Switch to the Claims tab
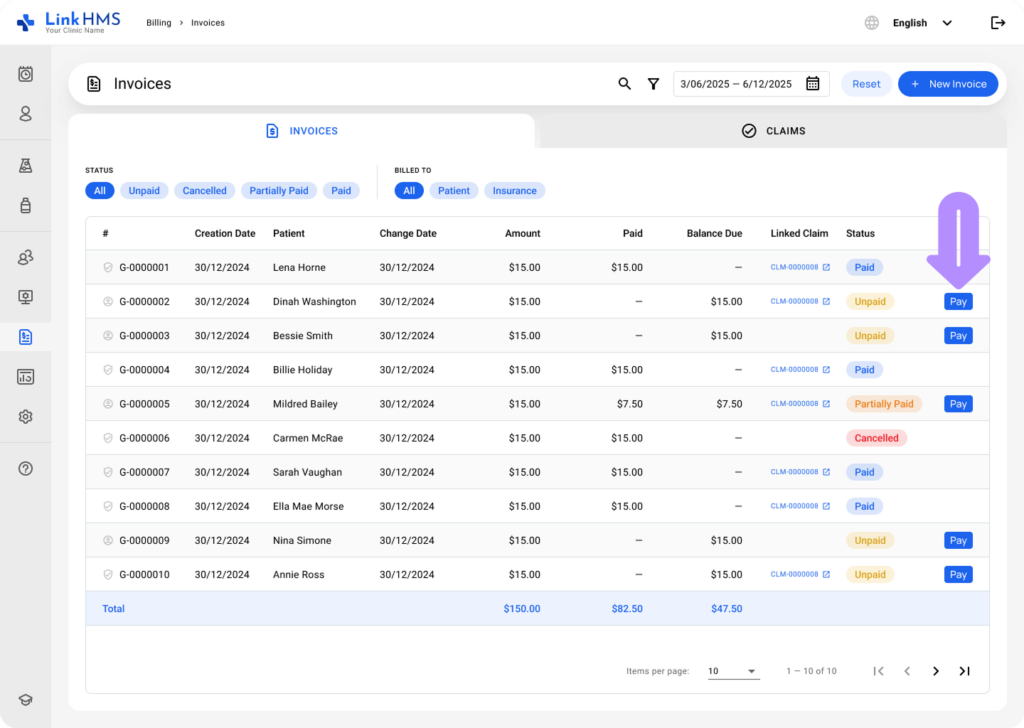The image size is (1024, 728). 773,131
